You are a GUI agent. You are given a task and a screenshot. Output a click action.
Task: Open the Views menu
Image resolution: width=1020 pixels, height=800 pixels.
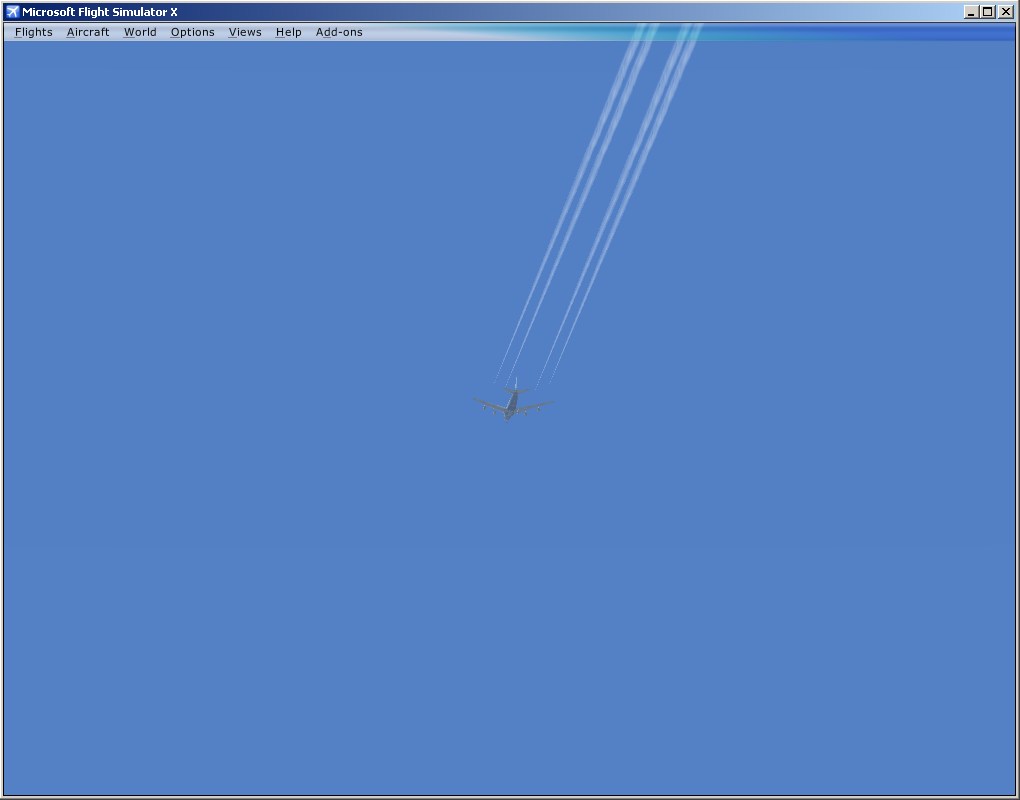click(x=245, y=32)
